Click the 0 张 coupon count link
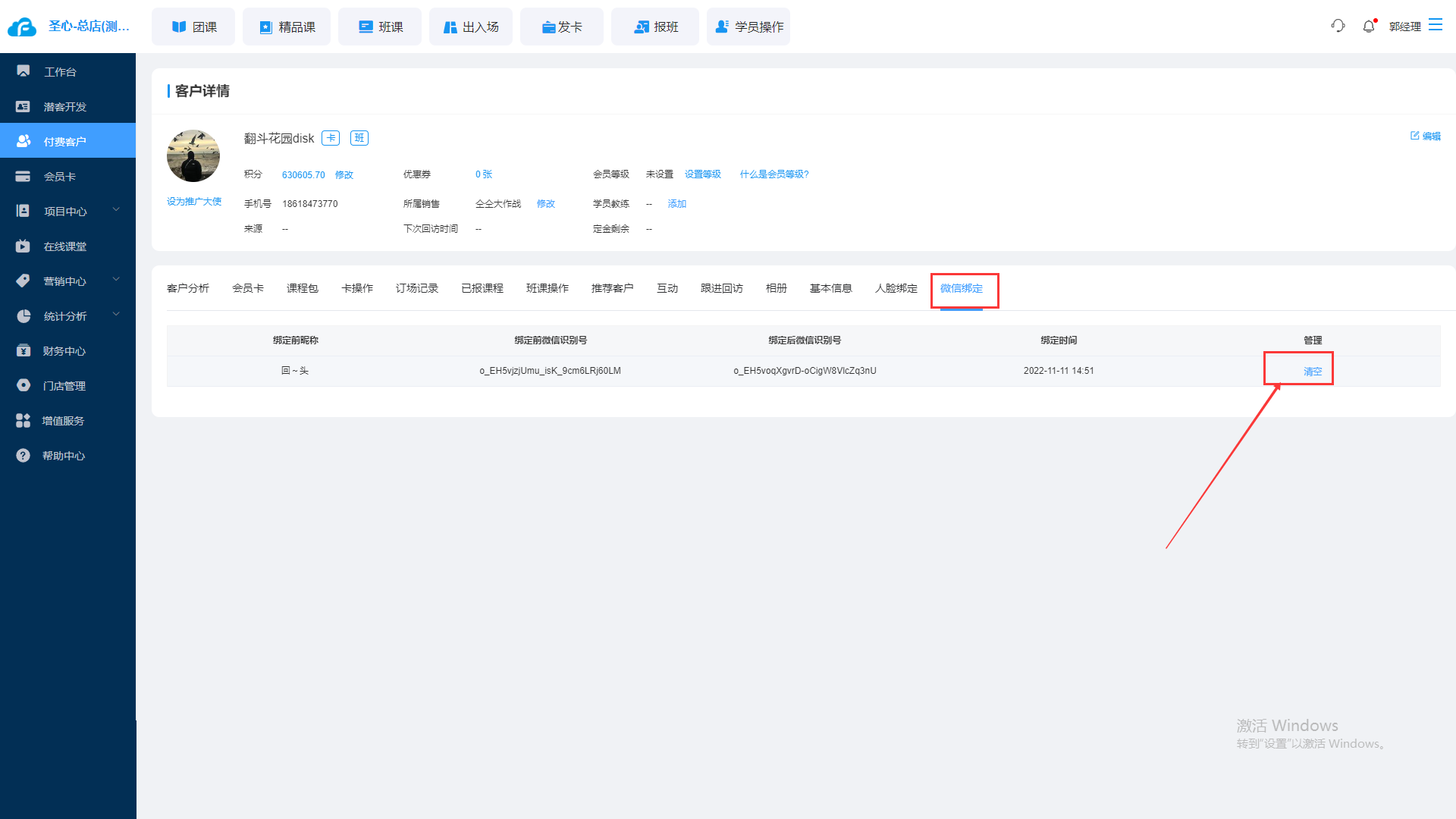This screenshot has height=819, width=1456. [484, 174]
